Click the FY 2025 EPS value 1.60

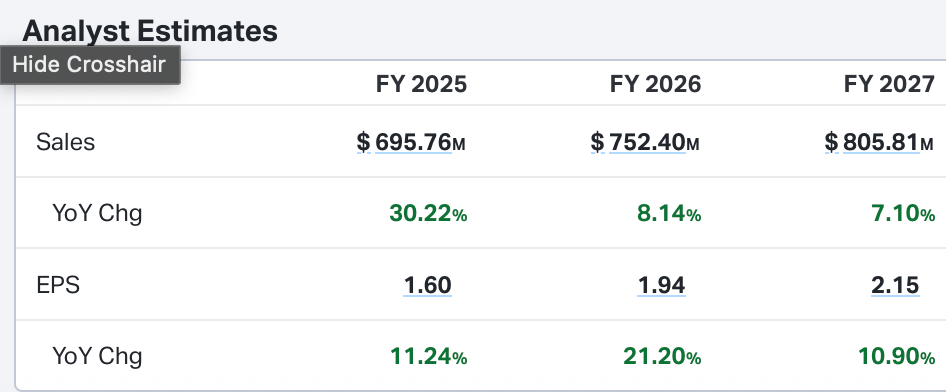(428, 285)
